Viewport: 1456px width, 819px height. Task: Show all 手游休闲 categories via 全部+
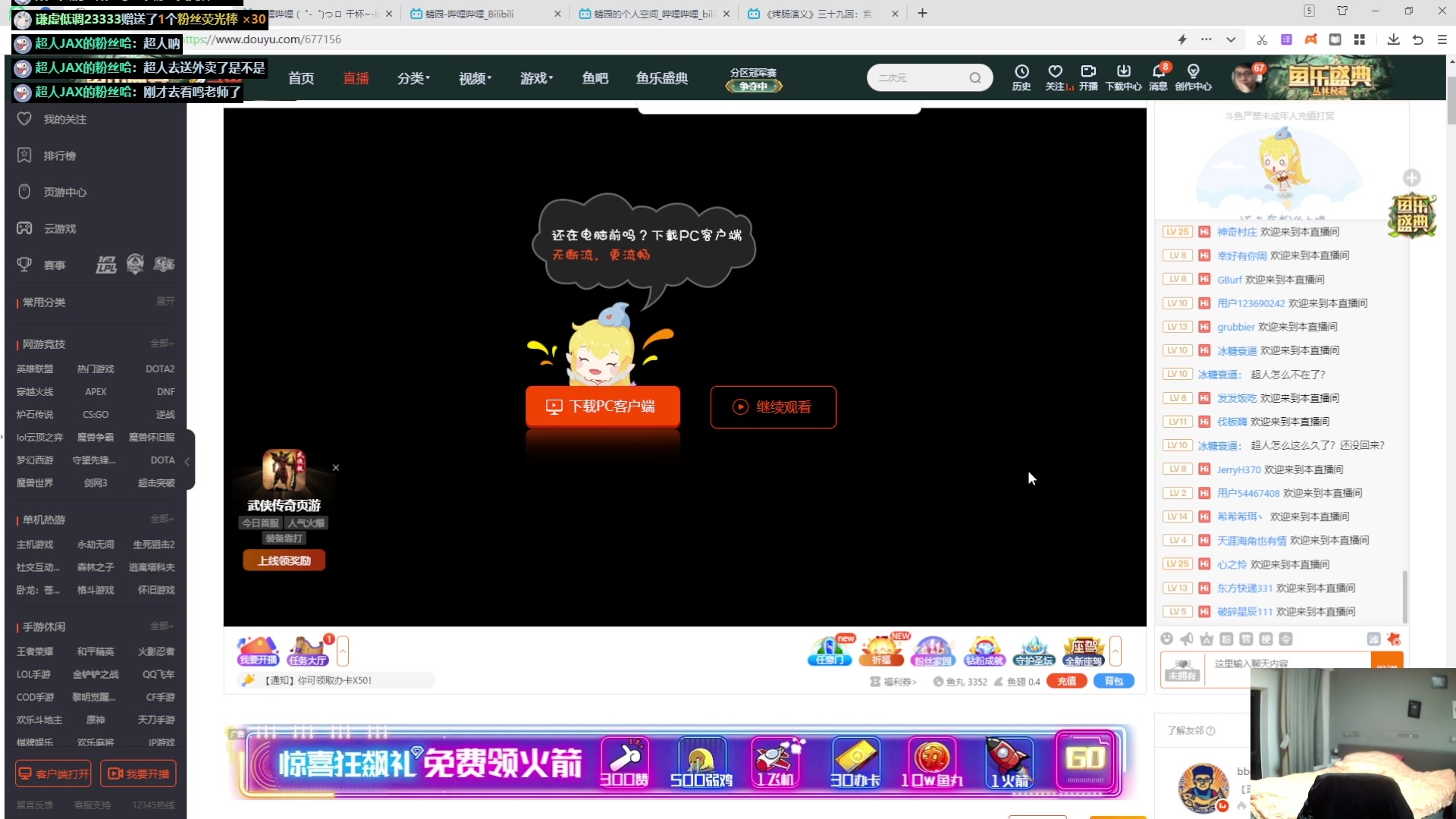coord(162,626)
